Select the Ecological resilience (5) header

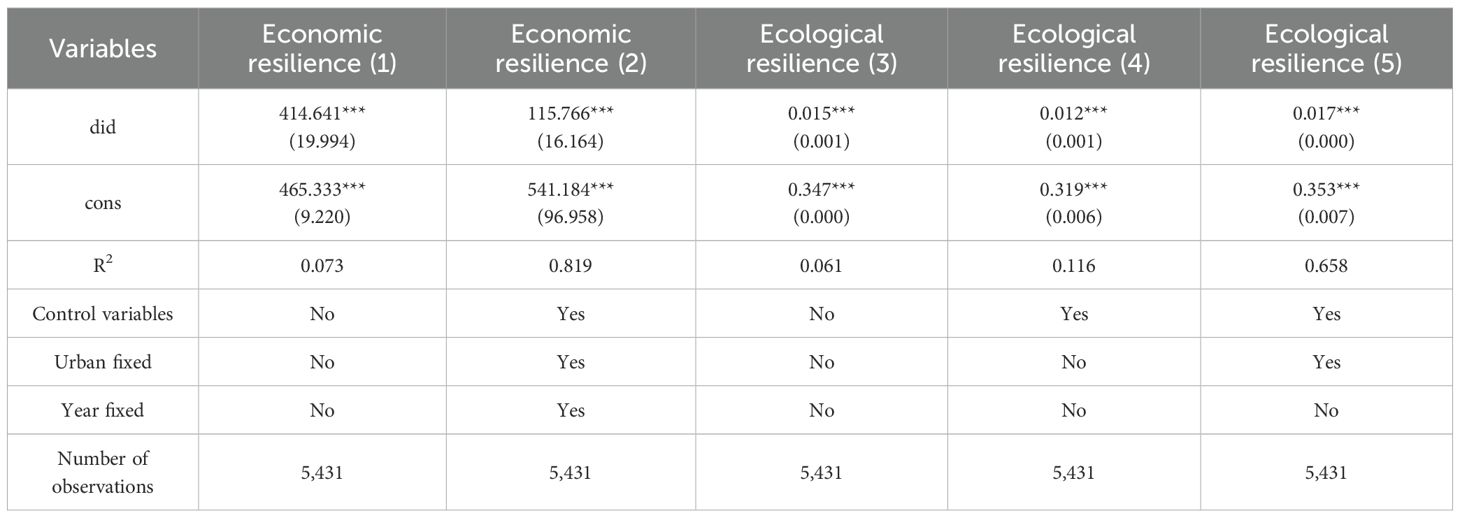coord(1327,49)
